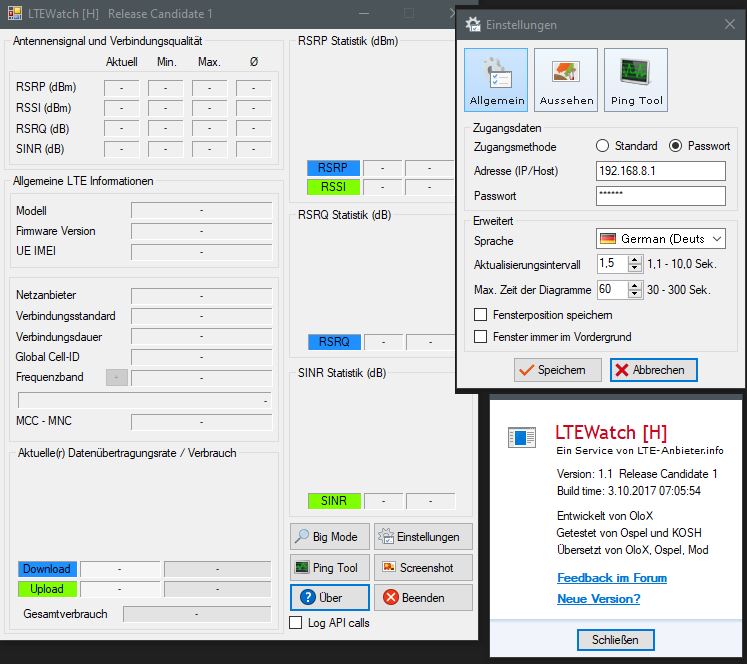This screenshot has height=664, width=747.
Task: Click the Modell value field
Action: point(202,210)
